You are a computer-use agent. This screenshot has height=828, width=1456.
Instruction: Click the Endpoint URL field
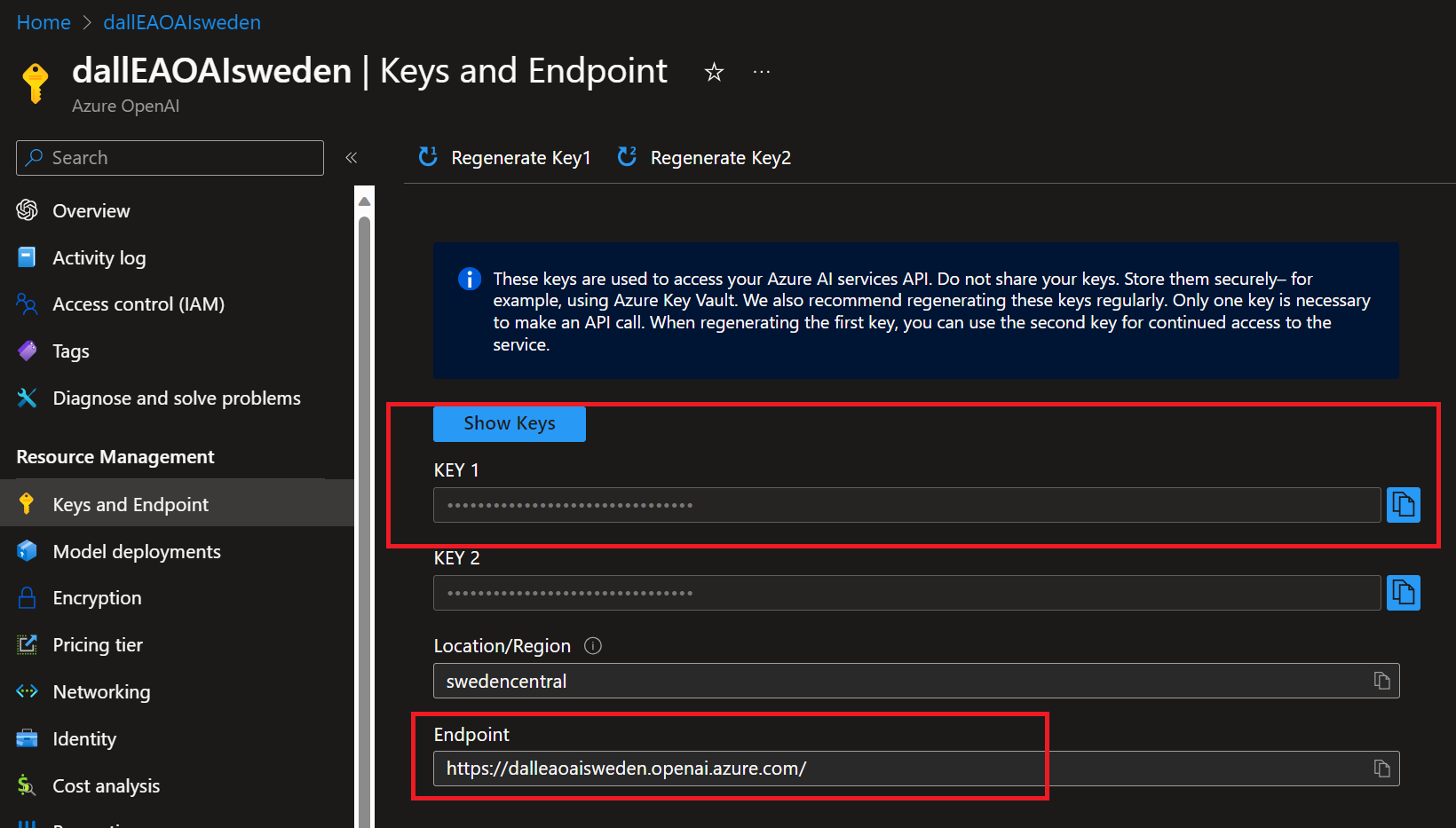(x=916, y=769)
